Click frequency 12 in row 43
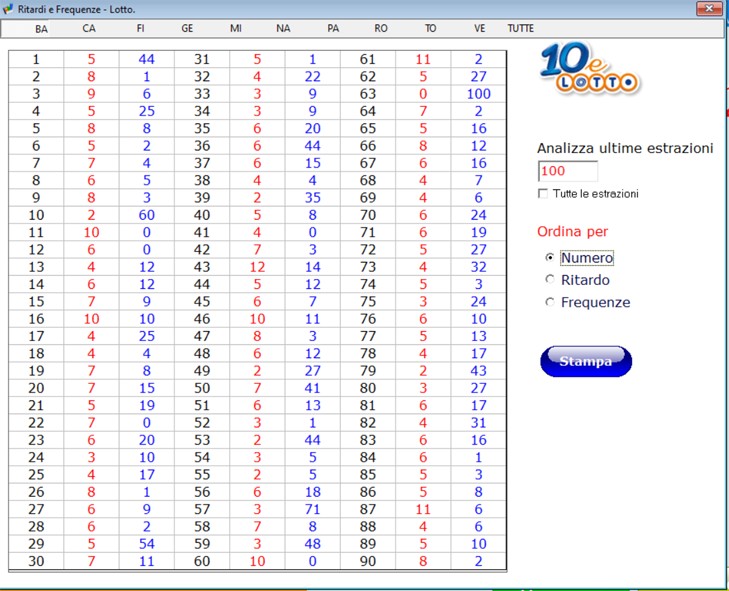The height and width of the screenshot is (591, 729). (257, 267)
